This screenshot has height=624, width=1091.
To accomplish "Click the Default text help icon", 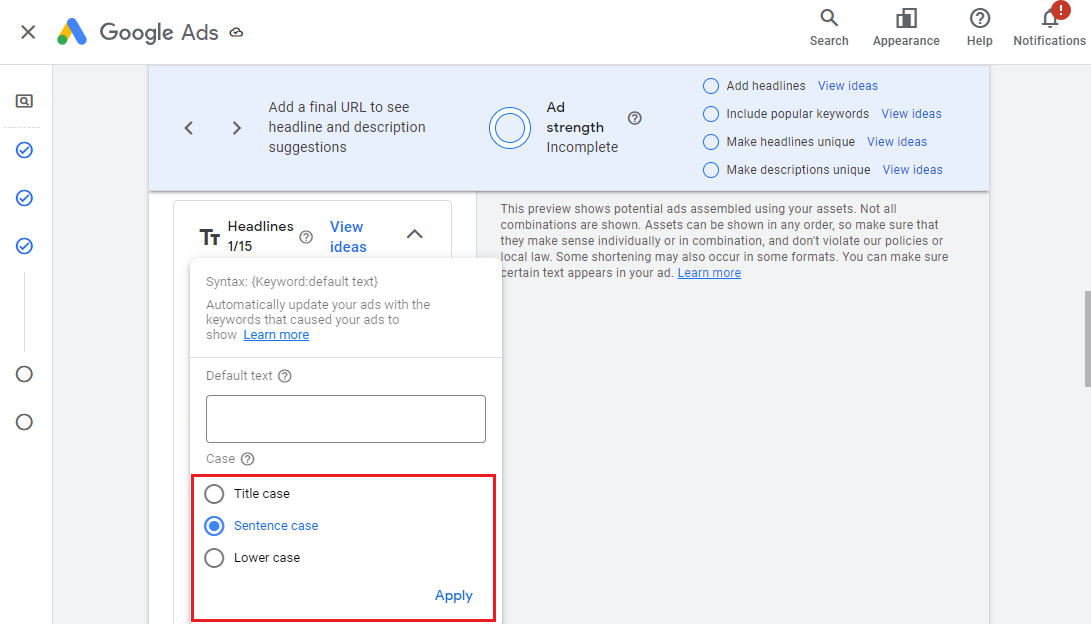I will click(285, 376).
